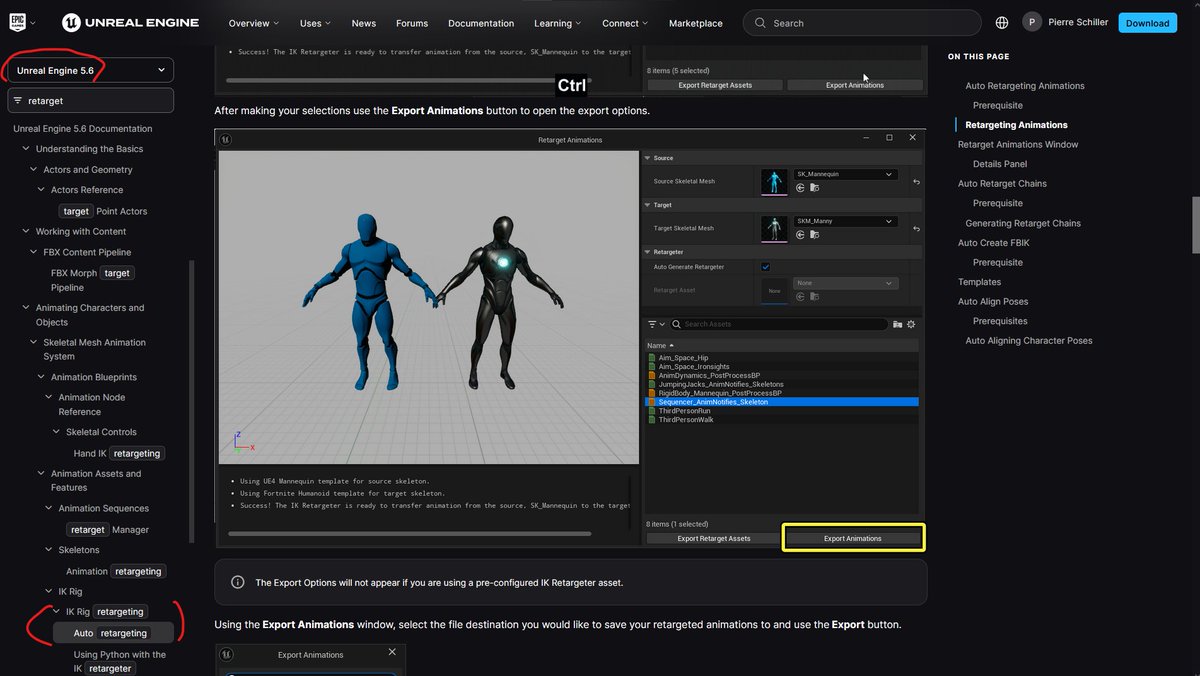Open Animation Sequences in sidebar
1200x676 pixels.
(103, 508)
